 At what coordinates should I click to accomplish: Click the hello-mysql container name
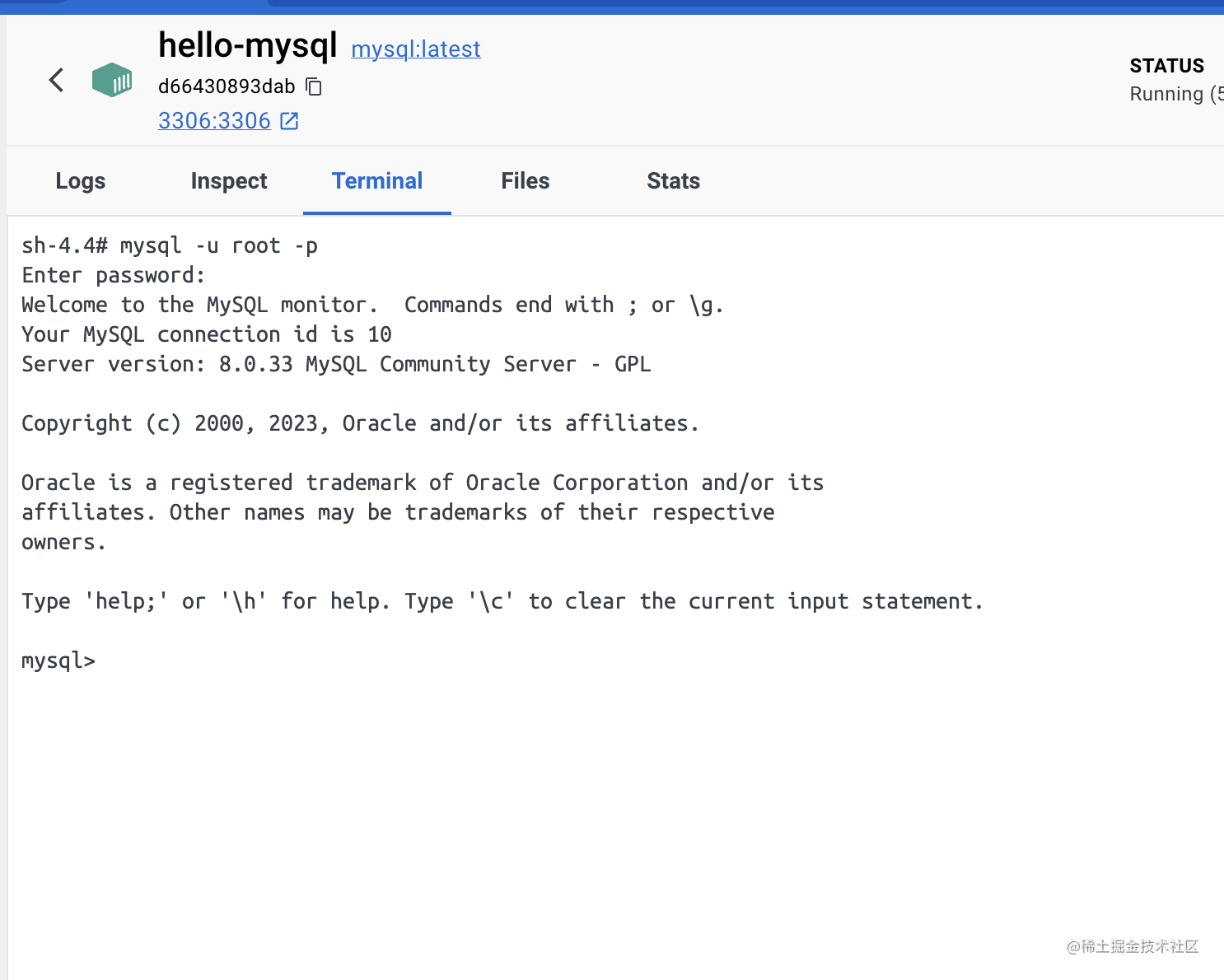248,45
